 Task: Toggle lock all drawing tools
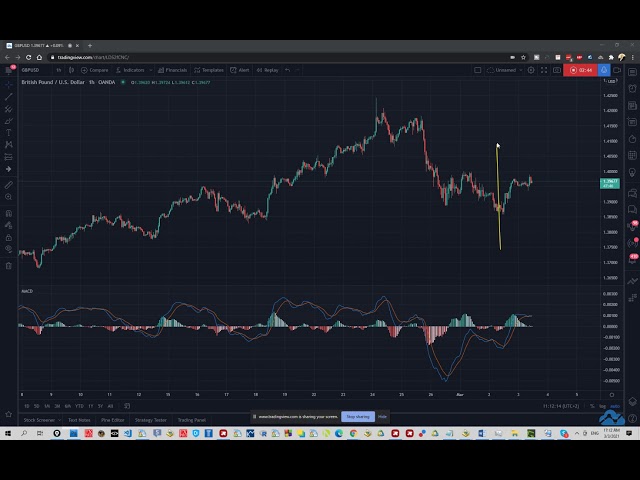[x=9, y=237]
